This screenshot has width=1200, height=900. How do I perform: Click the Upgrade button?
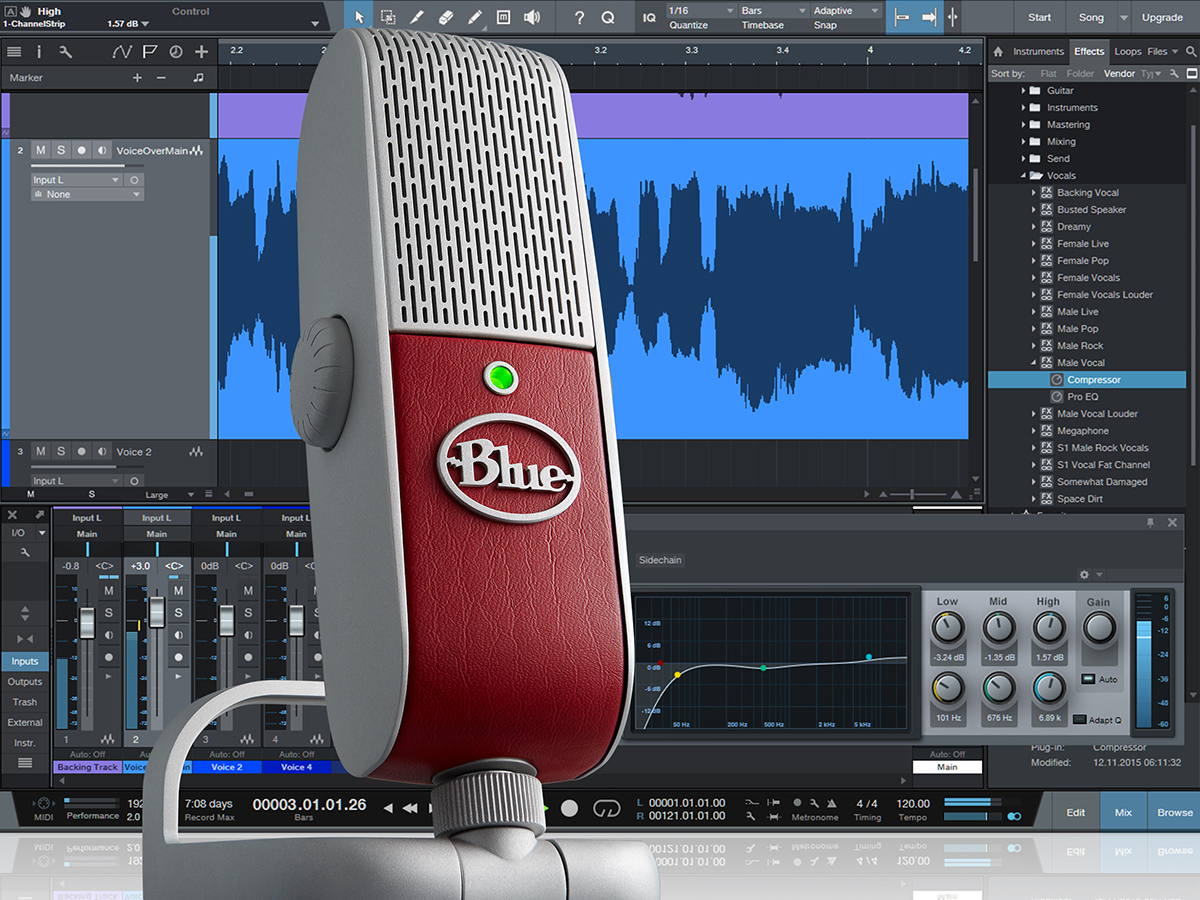point(1162,17)
